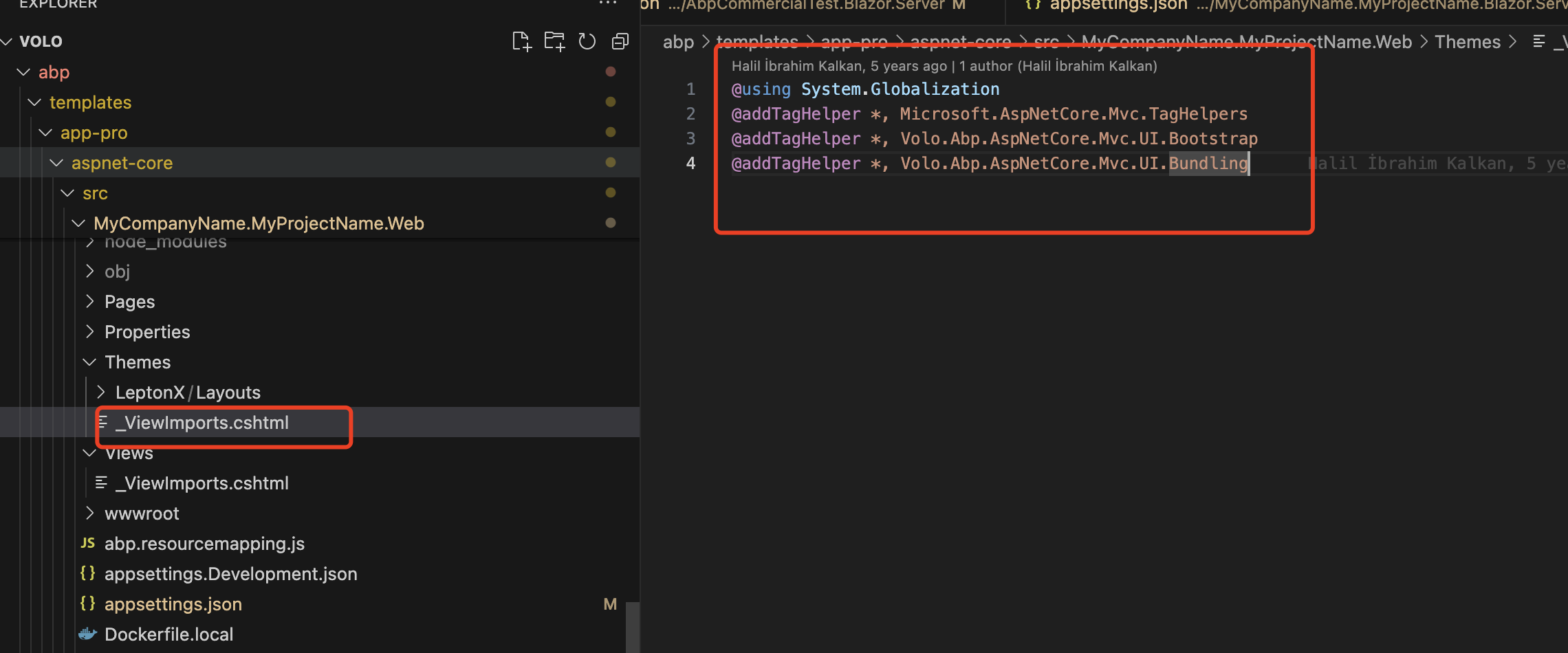
Task: Click the New Folder icon in Explorer
Action: click(554, 42)
